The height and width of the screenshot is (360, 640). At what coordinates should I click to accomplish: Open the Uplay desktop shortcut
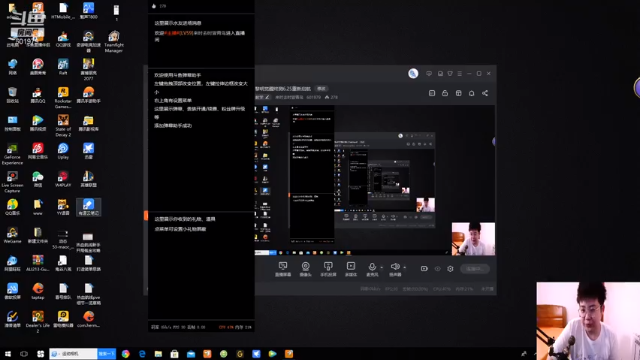tap(63, 151)
